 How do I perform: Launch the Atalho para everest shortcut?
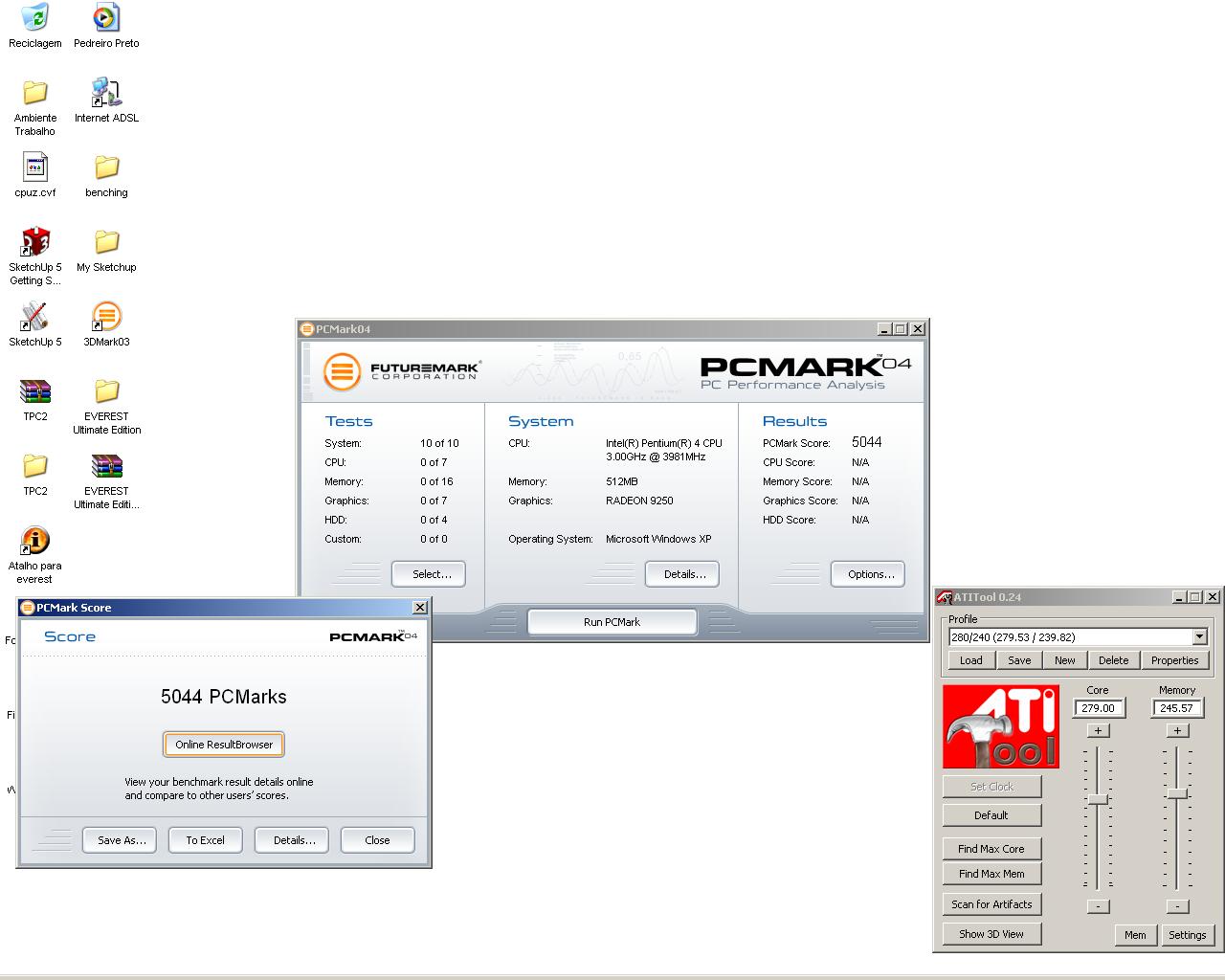point(34,555)
